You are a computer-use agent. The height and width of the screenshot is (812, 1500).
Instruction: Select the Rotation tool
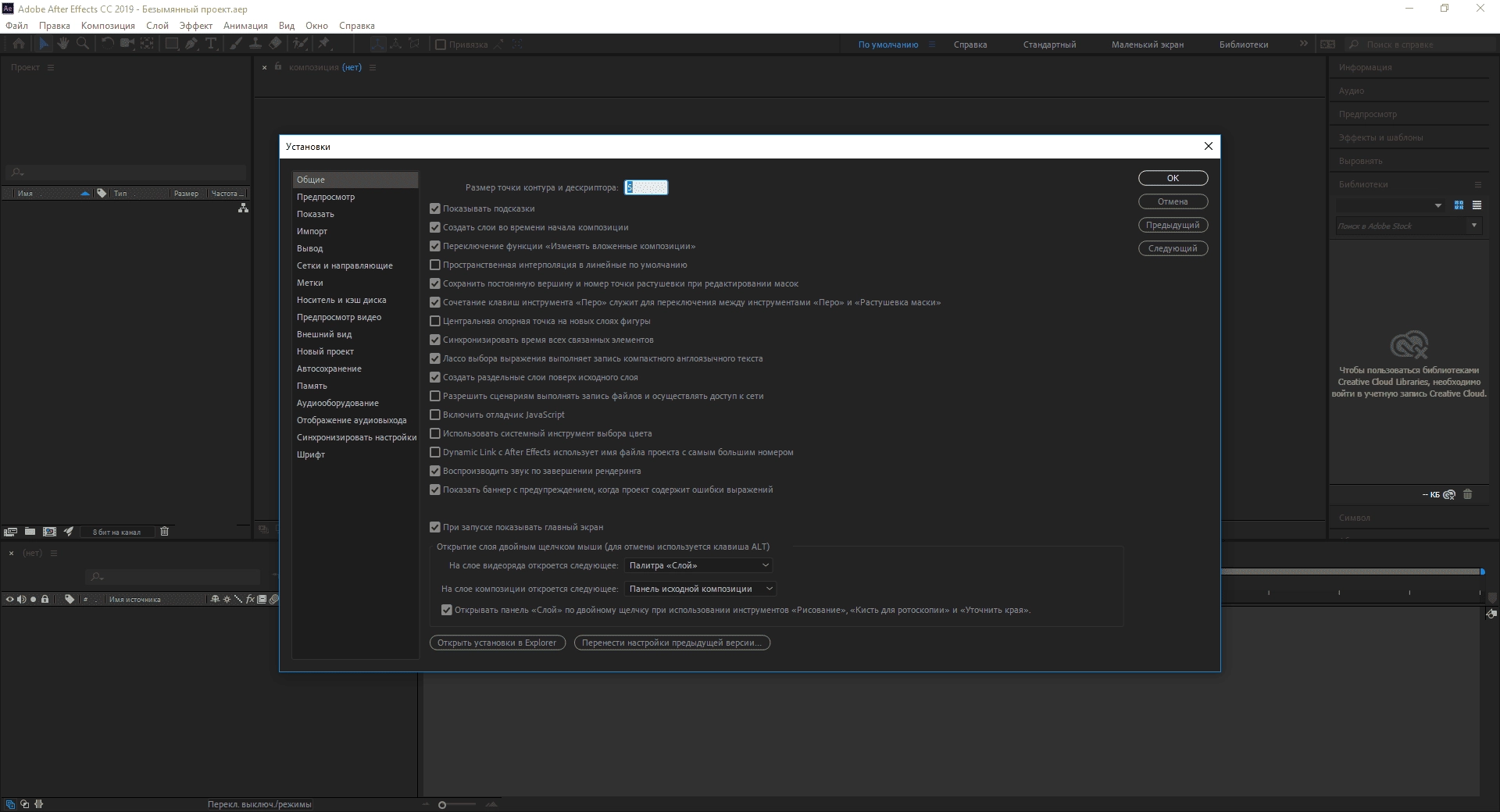click(x=108, y=44)
